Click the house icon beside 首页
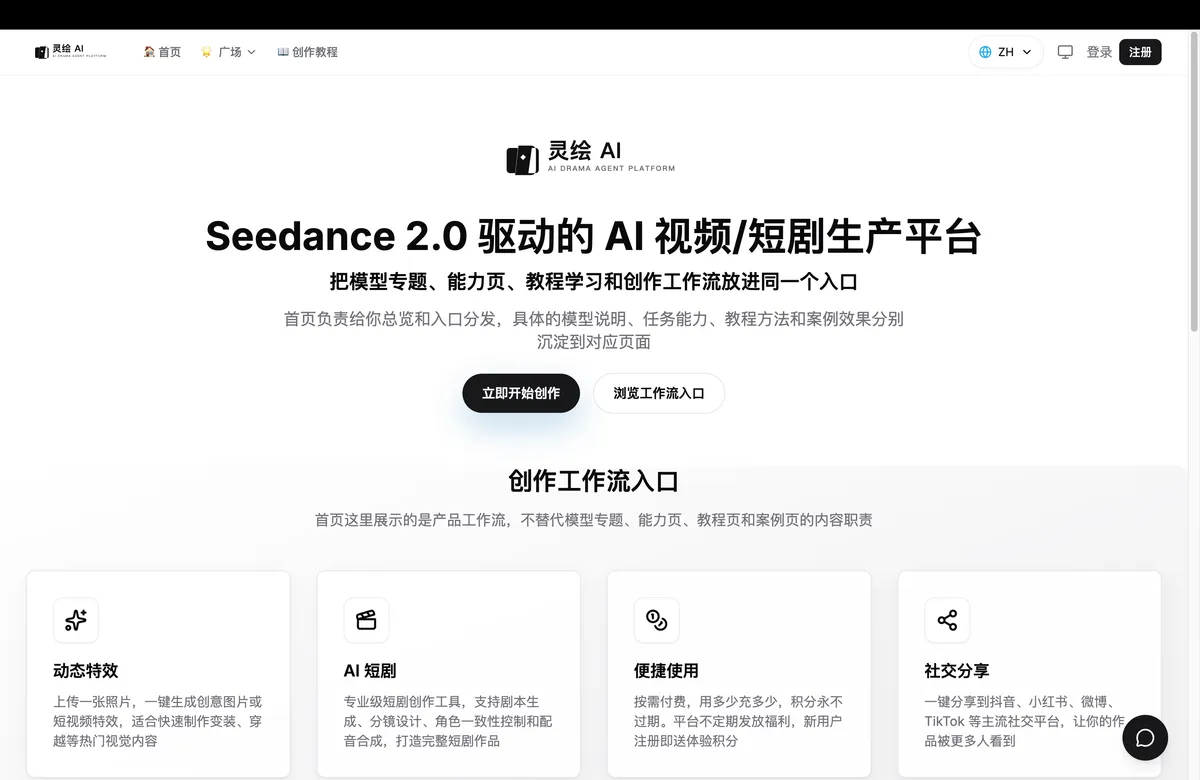The image size is (1200, 780). 149,52
